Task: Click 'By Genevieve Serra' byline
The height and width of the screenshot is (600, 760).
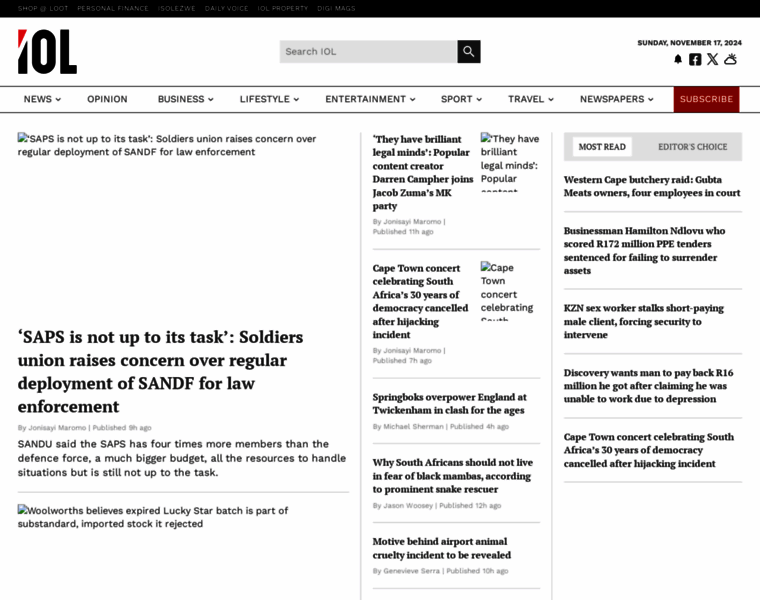Action: (406, 571)
